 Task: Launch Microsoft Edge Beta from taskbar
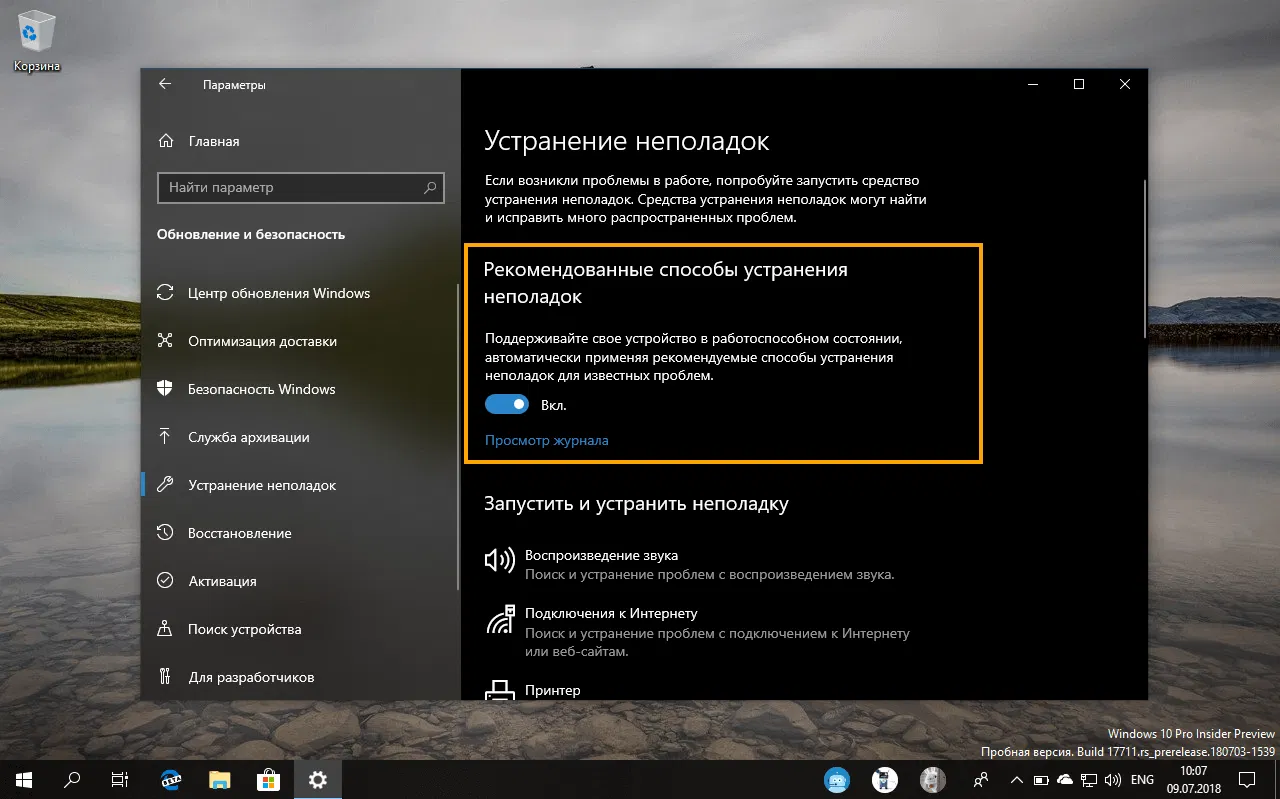(x=171, y=779)
